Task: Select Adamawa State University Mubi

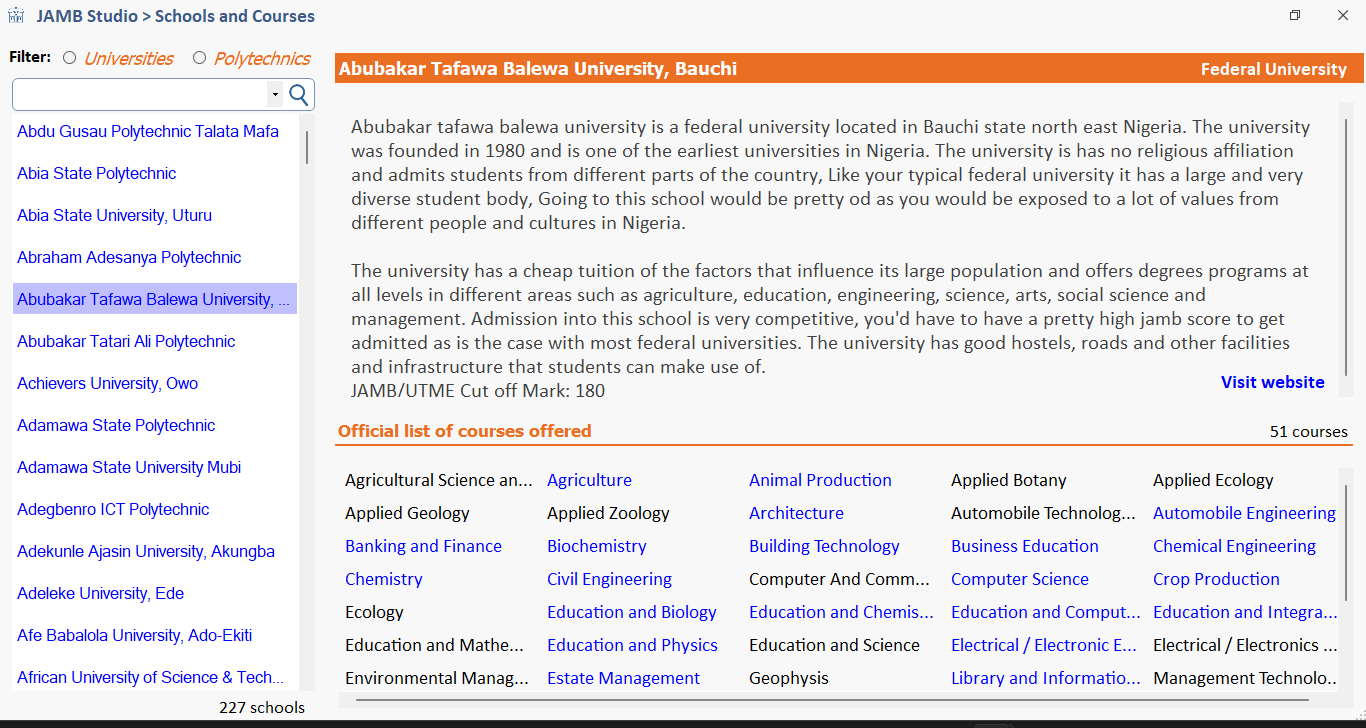Action: 129,467
